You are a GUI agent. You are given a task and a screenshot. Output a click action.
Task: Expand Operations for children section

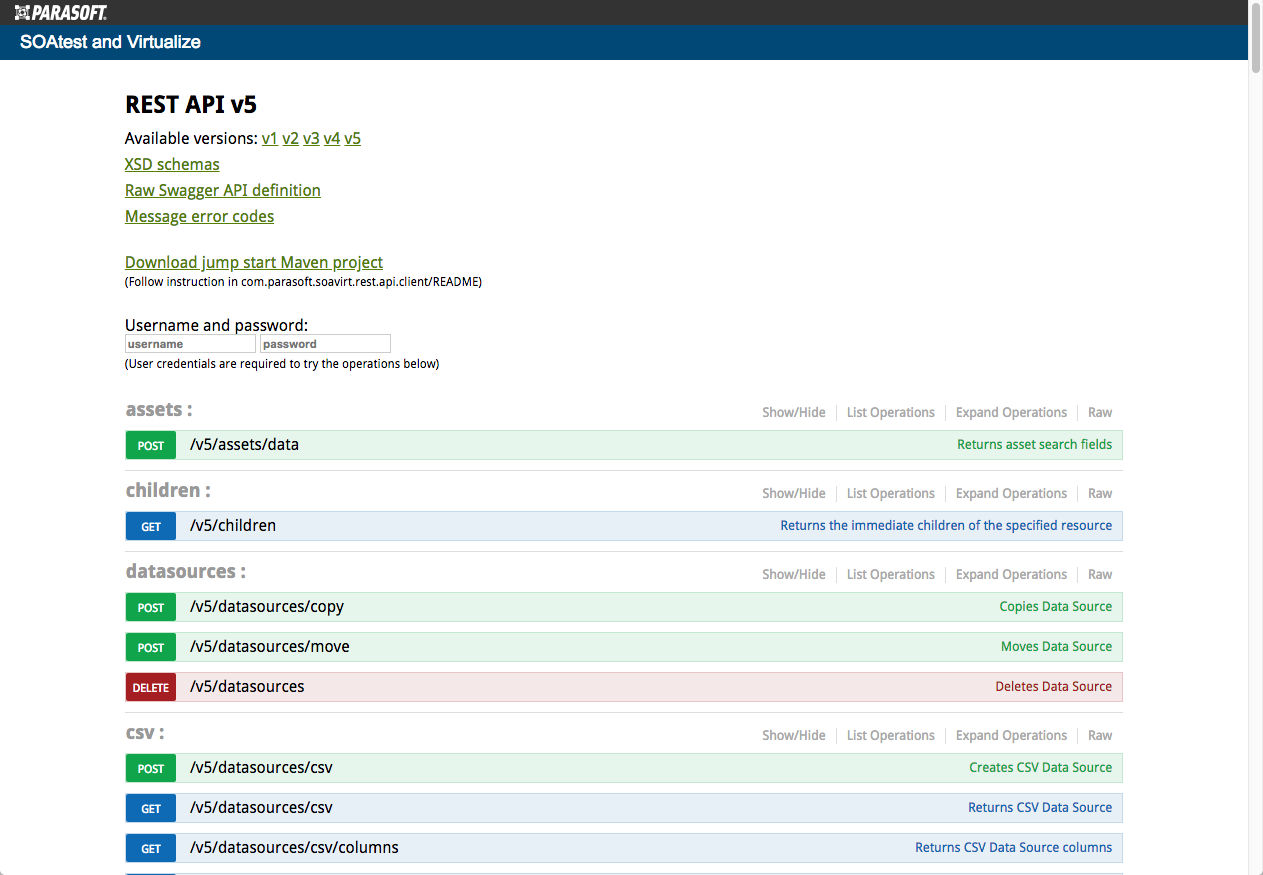pos(1011,494)
